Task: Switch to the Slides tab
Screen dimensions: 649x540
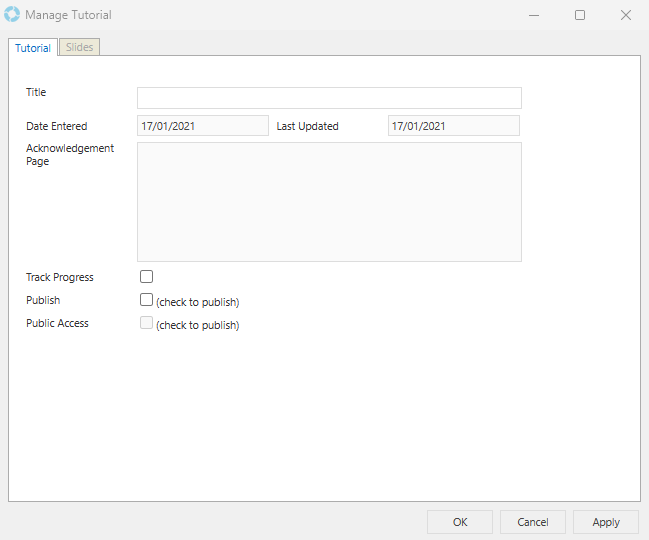Action: point(80,47)
